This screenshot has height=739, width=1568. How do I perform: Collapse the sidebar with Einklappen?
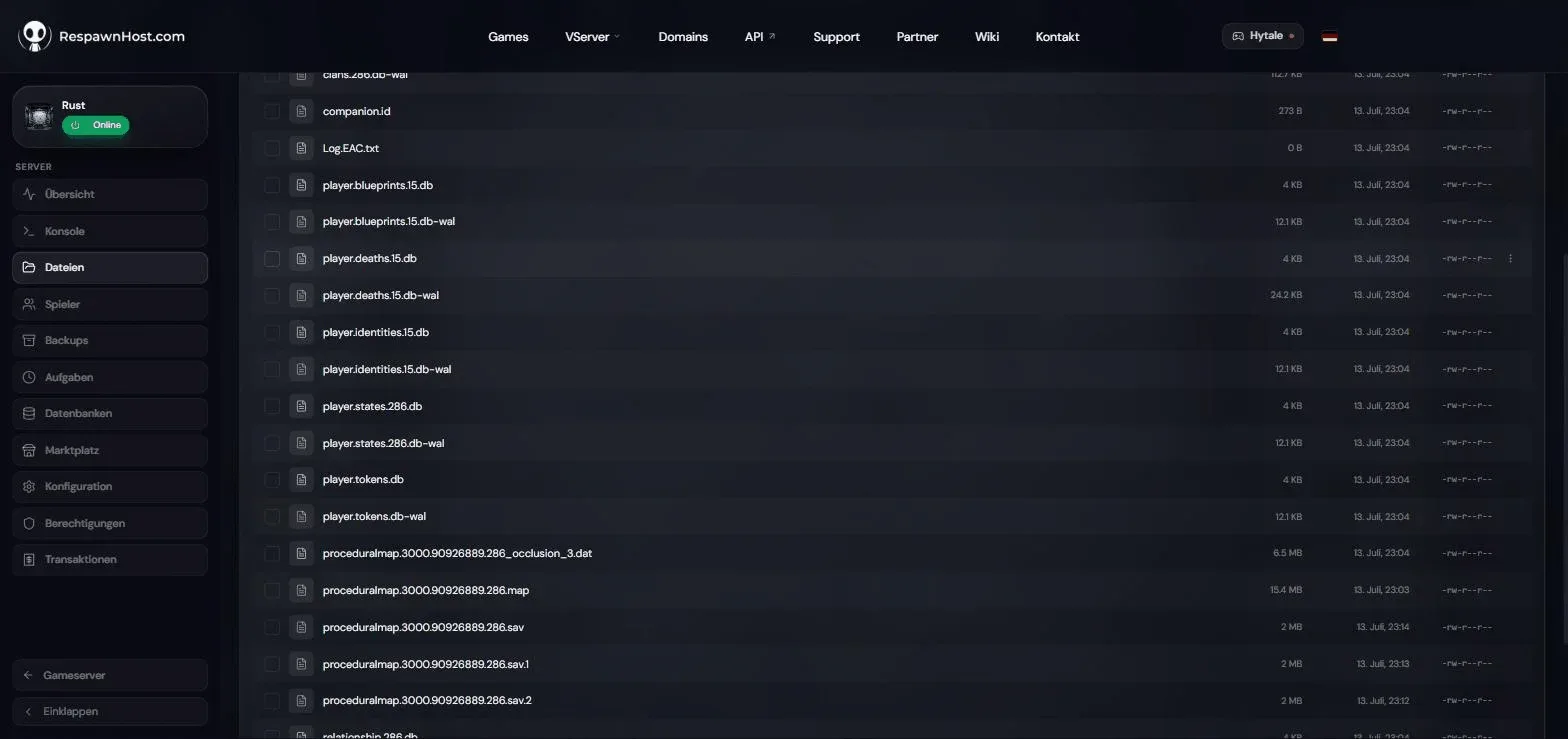tap(110, 711)
